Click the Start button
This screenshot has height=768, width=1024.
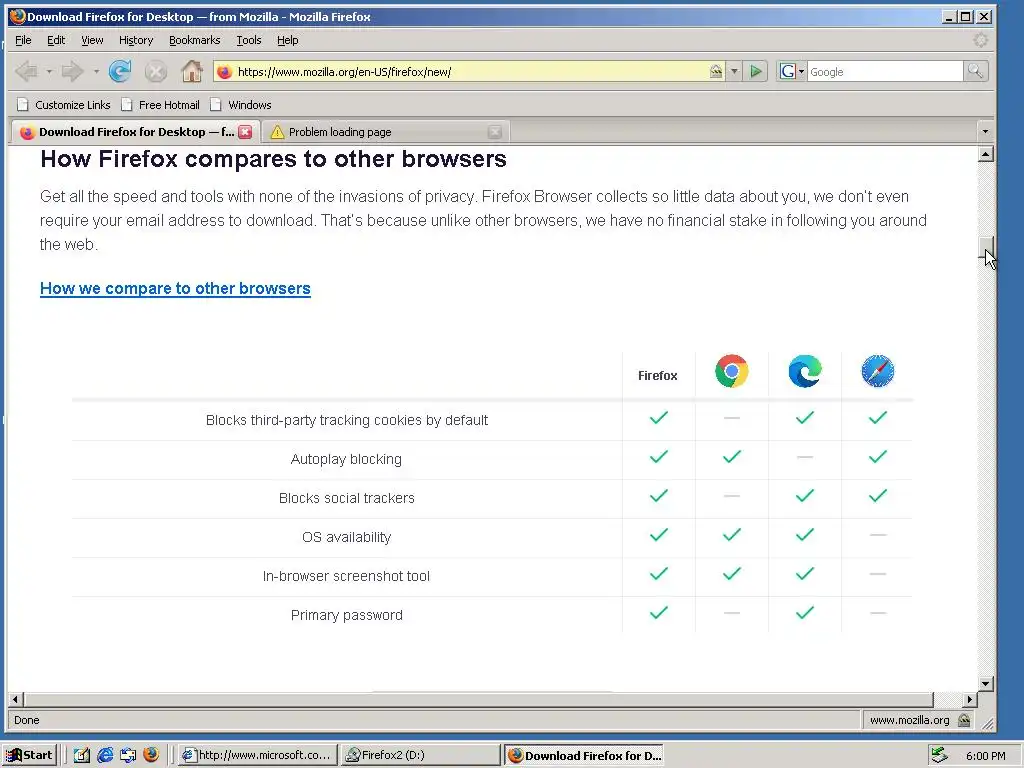pos(29,755)
